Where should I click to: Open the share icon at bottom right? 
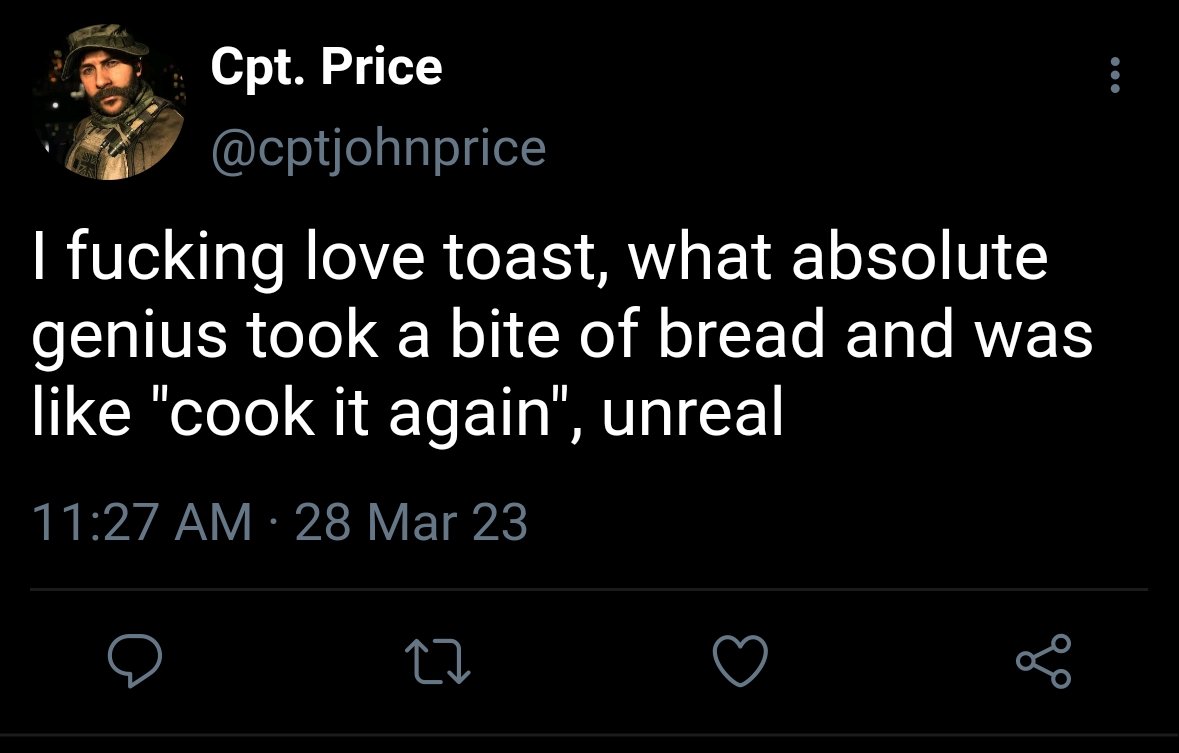pyautogui.click(x=1044, y=660)
